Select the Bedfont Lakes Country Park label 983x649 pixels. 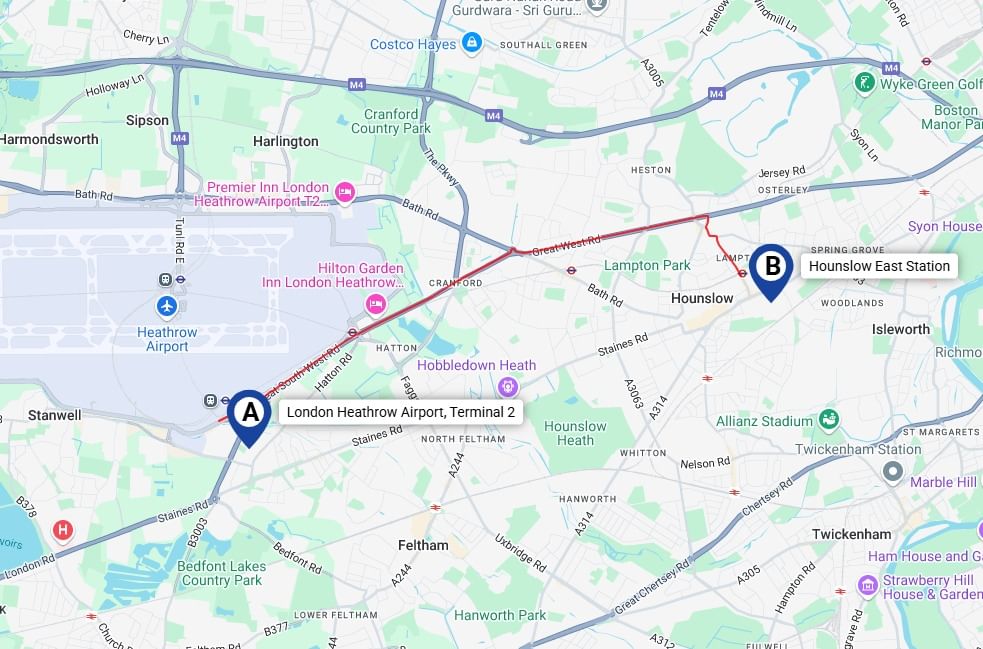pyautogui.click(x=221, y=573)
